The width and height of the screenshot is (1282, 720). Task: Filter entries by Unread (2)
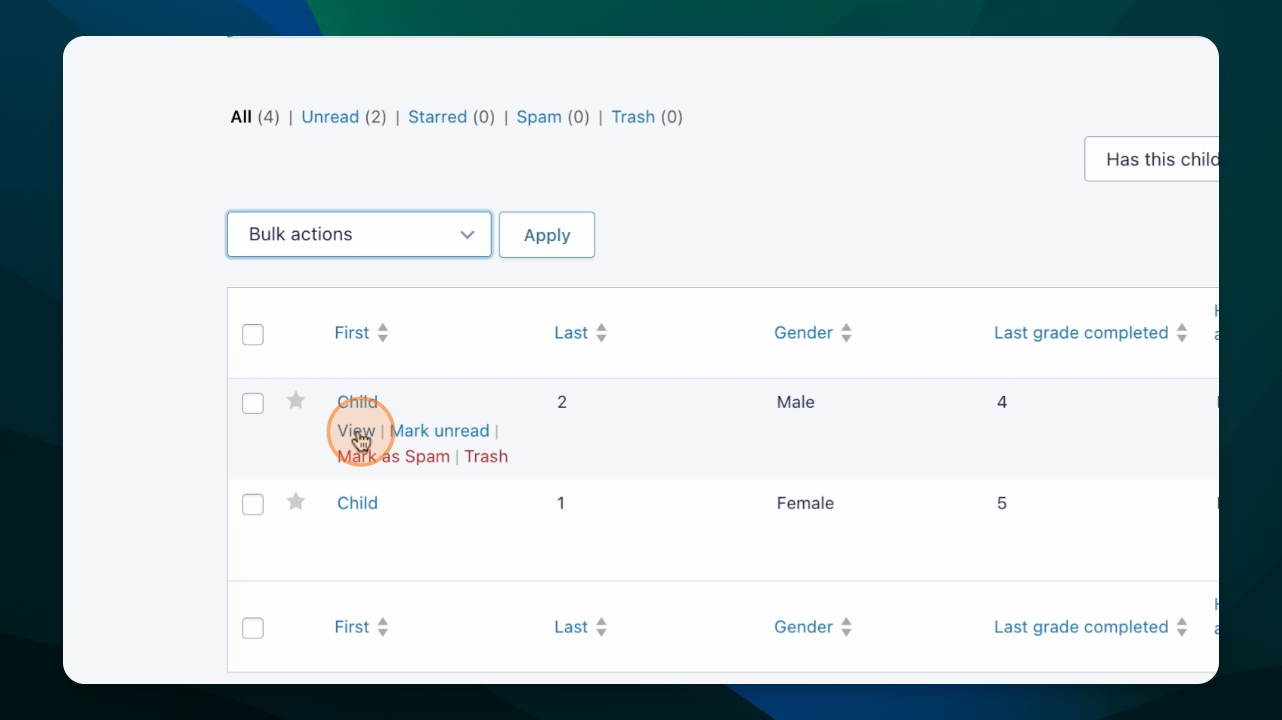coord(344,117)
